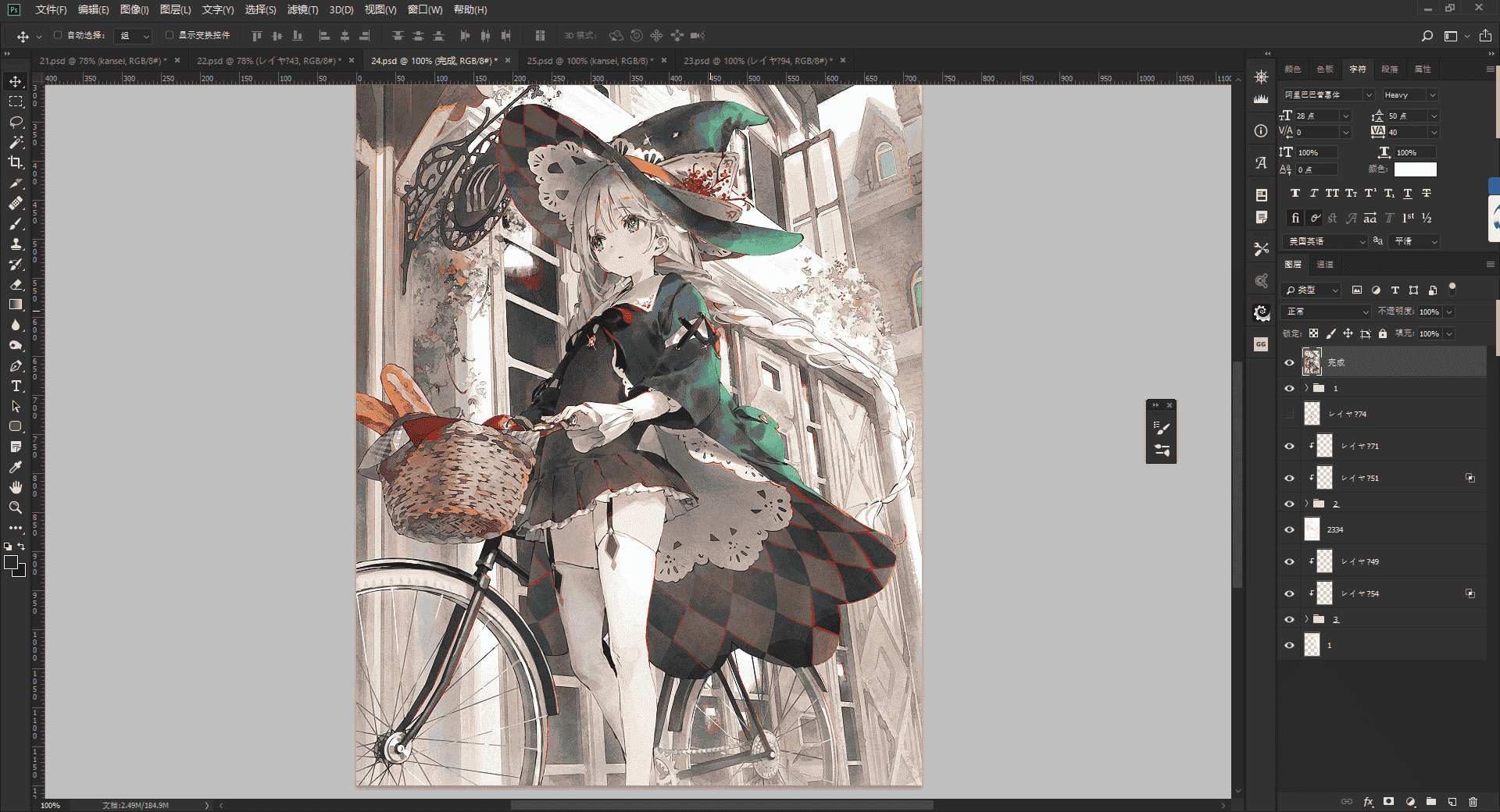Image resolution: width=1500 pixels, height=812 pixels.
Task: Open the 滤镜(T) menu
Action: click(302, 9)
